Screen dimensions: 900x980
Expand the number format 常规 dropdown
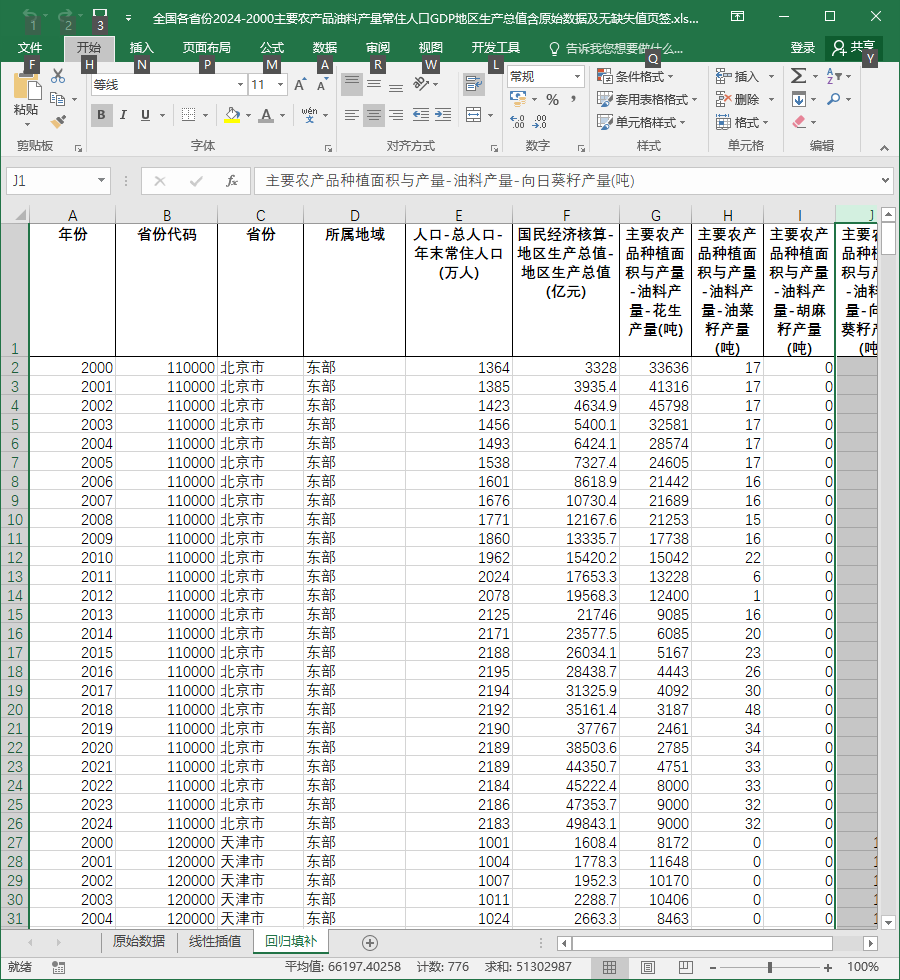click(x=578, y=77)
